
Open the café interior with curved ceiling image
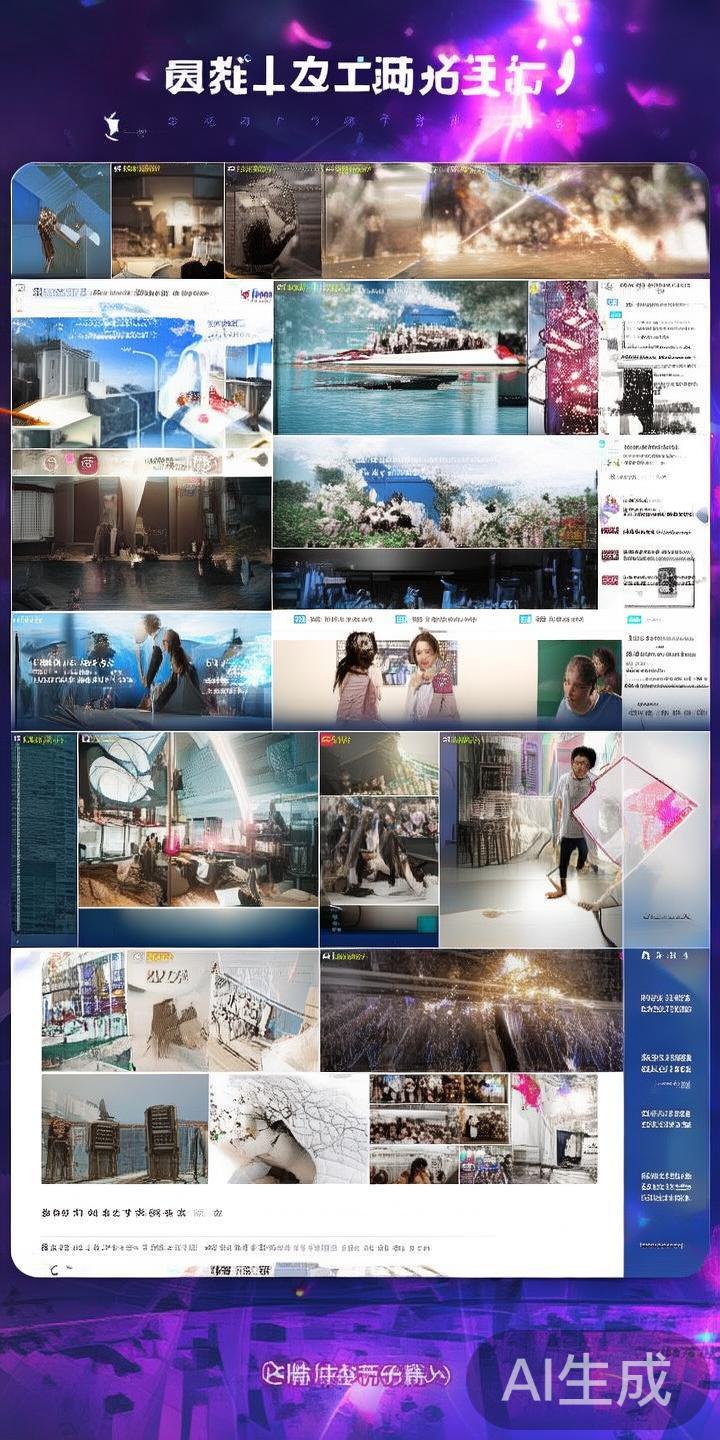click(198, 820)
